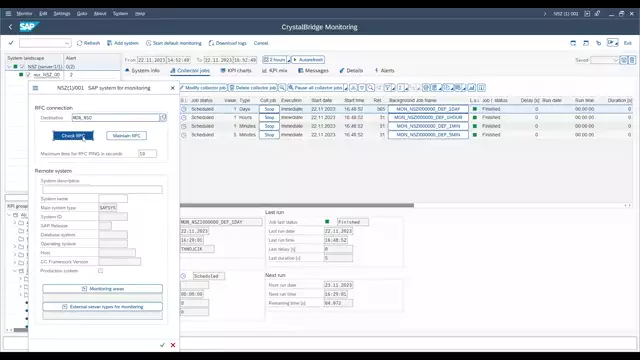Click the chart icon in jobs toolbar
The width and height of the screenshot is (640, 360).
pyautogui.click(x=472, y=88)
